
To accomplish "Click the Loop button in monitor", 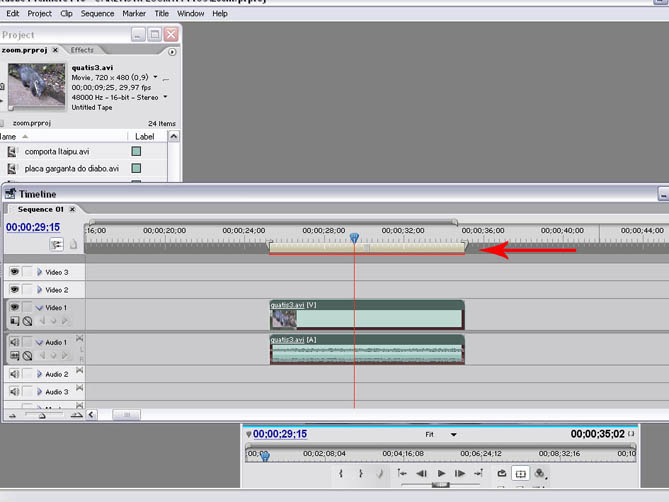I will pos(501,473).
